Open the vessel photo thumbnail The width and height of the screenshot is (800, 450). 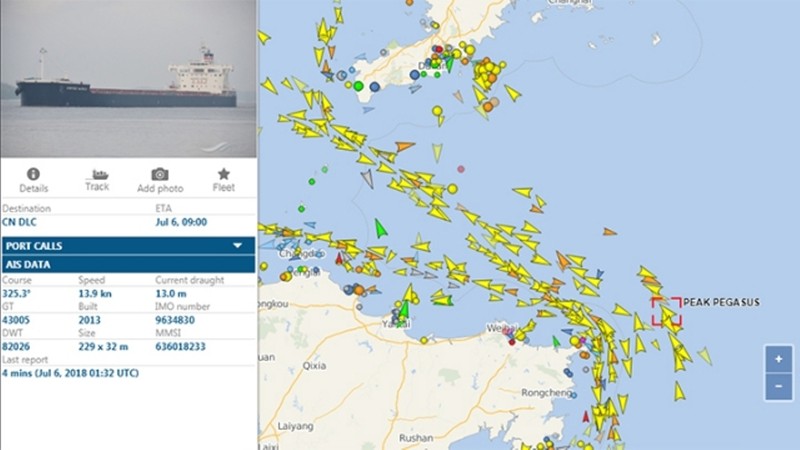(x=129, y=79)
